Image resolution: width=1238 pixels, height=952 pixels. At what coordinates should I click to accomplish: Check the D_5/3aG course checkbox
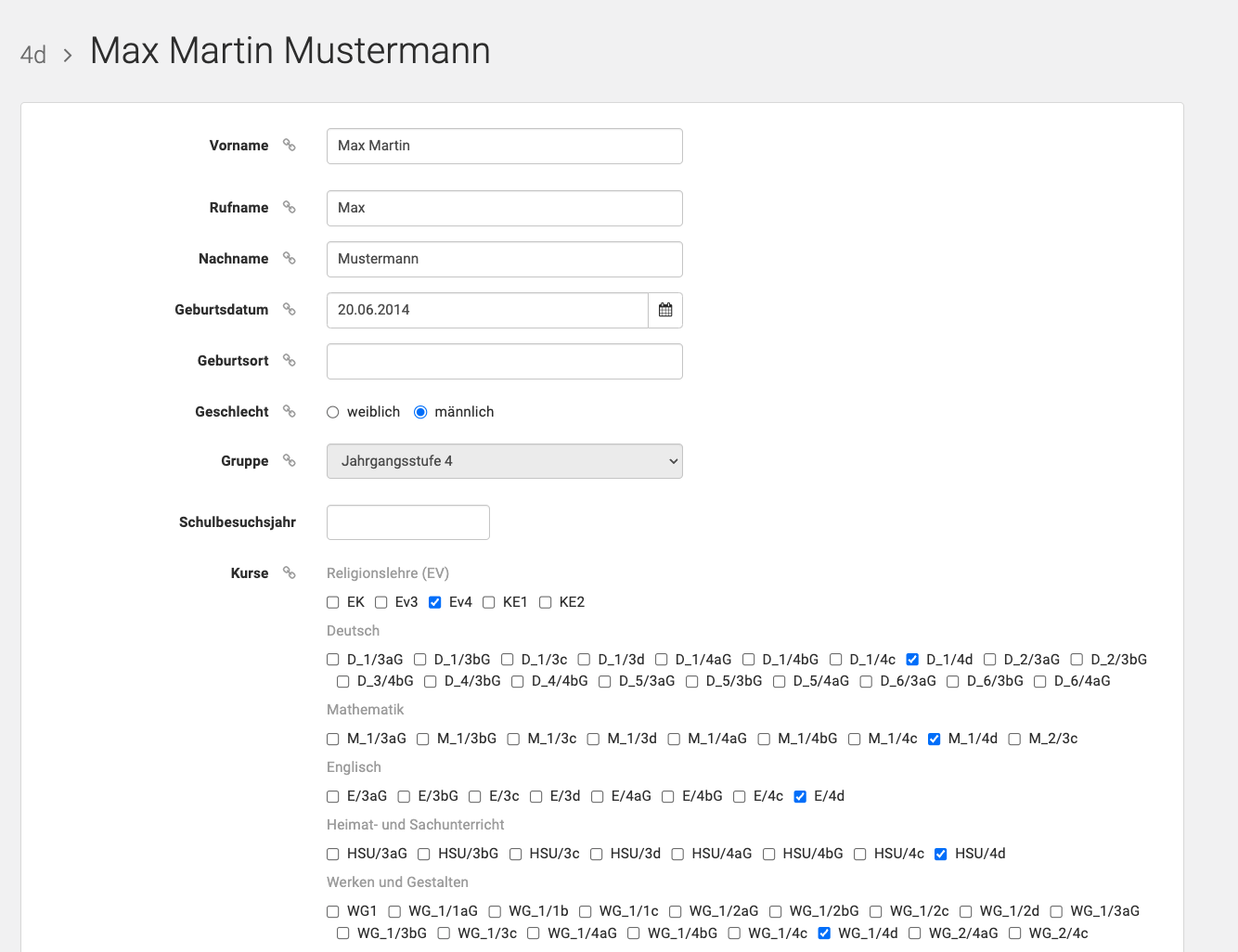[x=604, y=682]
